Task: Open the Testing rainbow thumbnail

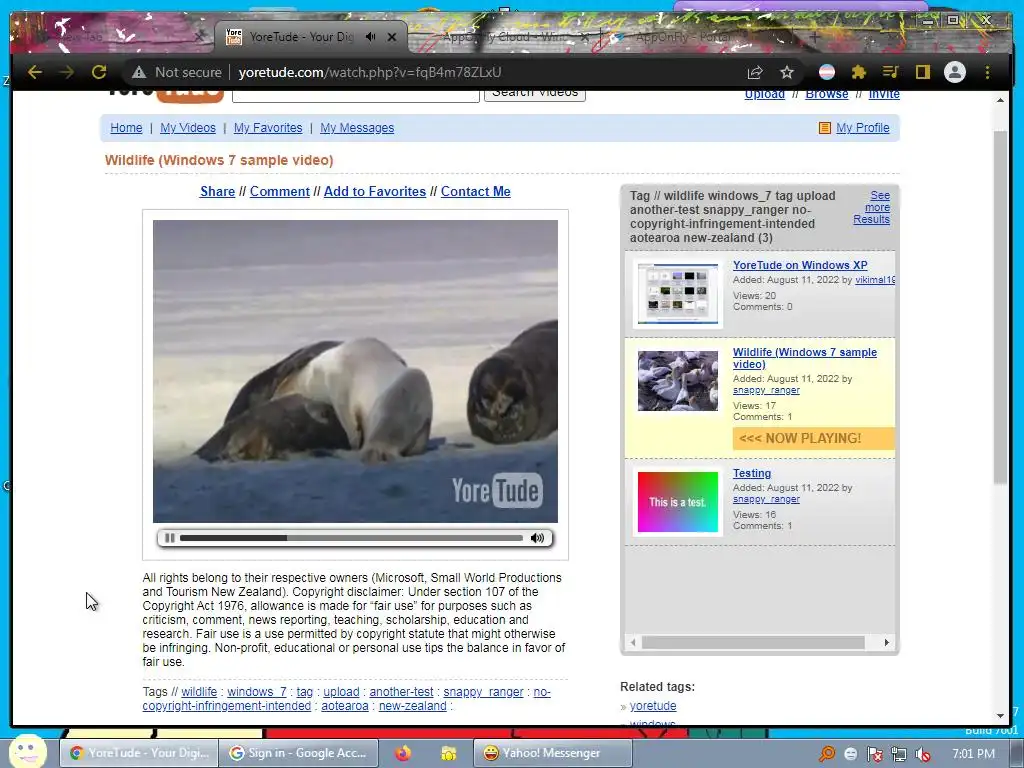Action: point(678,502)
